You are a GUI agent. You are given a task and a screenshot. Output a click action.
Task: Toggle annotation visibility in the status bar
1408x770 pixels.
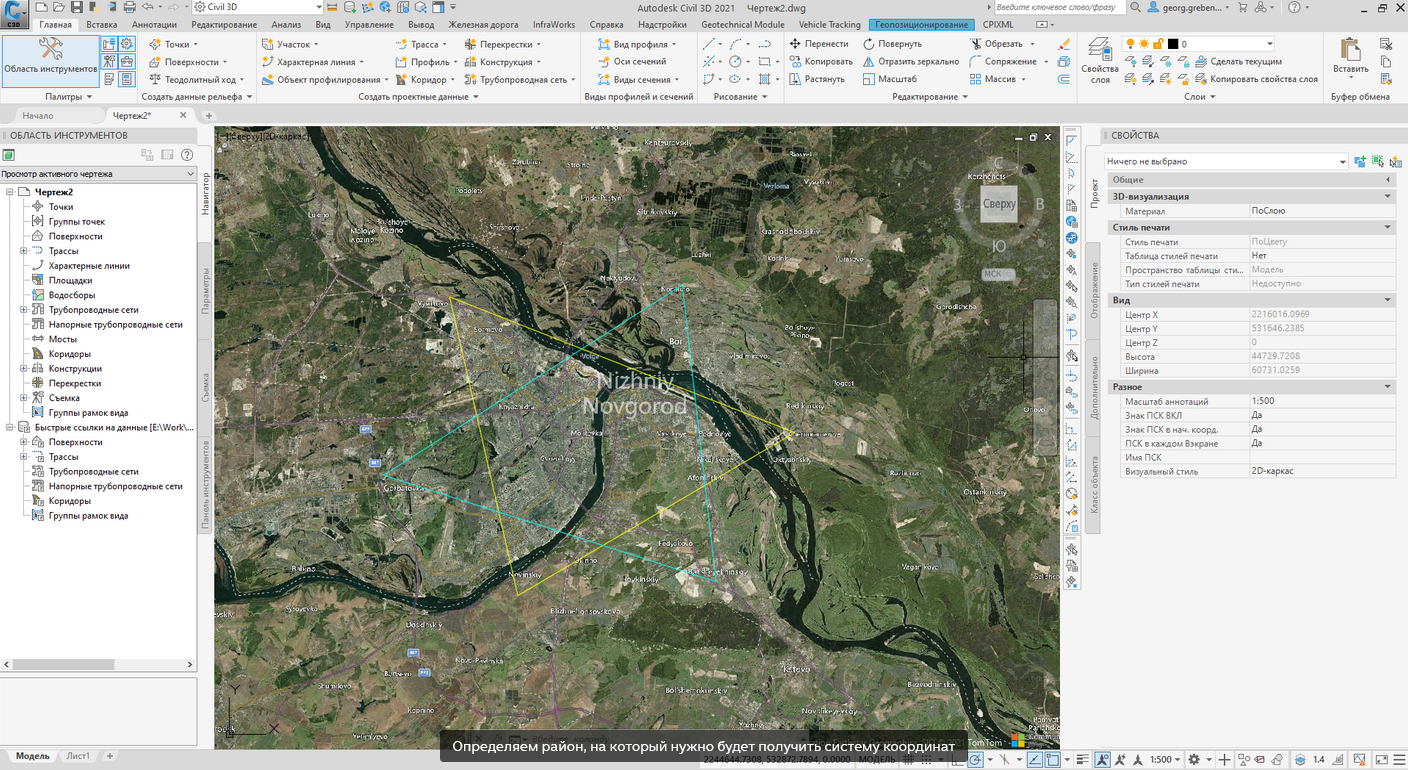[x=1102, y=760]
